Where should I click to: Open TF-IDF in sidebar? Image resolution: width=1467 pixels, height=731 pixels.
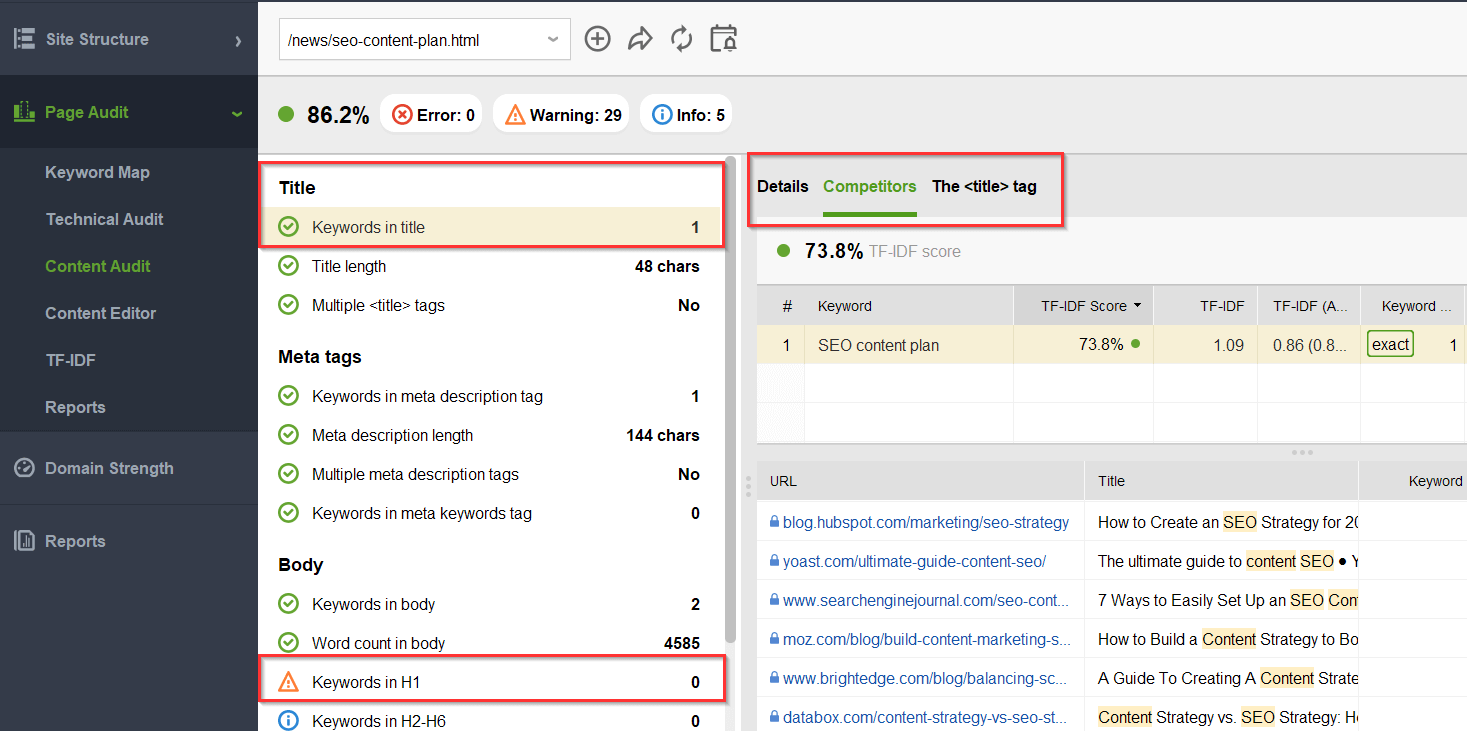(x=70, y=360)
